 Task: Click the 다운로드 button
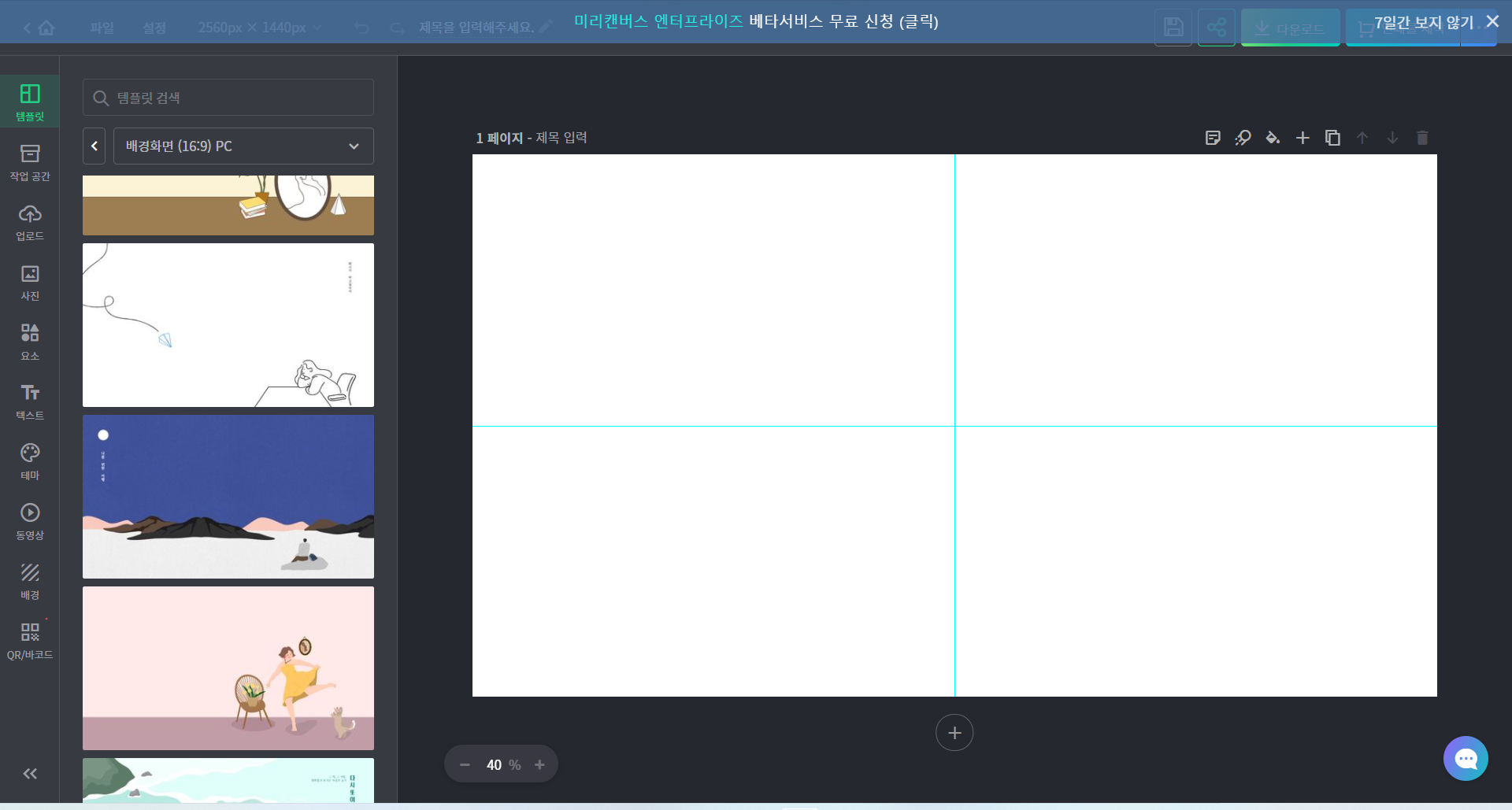click(x=1290, y=28)
